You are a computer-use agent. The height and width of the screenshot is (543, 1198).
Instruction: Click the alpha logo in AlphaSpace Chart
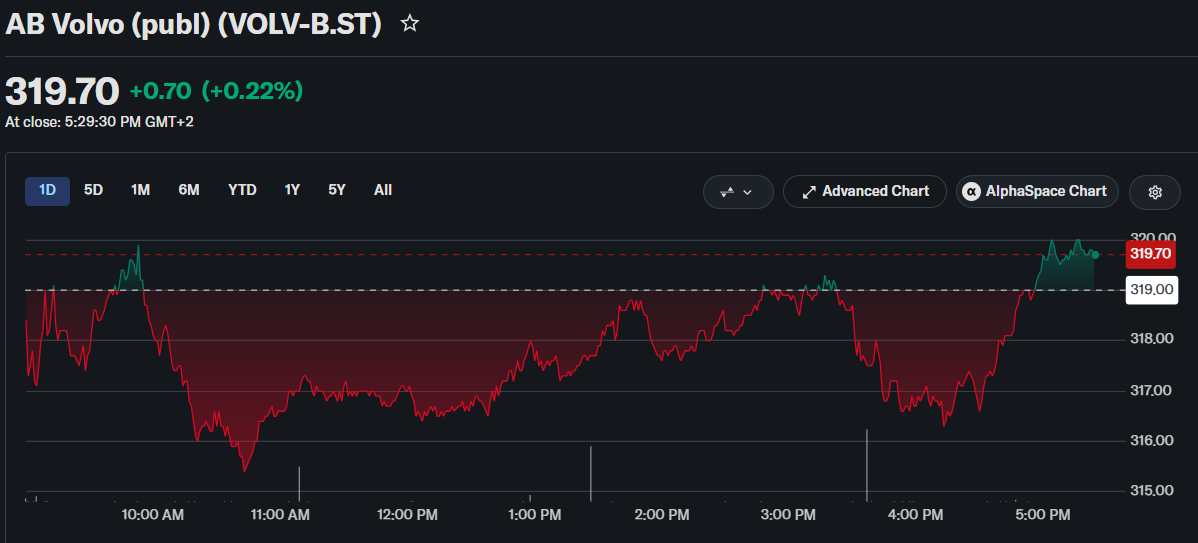972,192
